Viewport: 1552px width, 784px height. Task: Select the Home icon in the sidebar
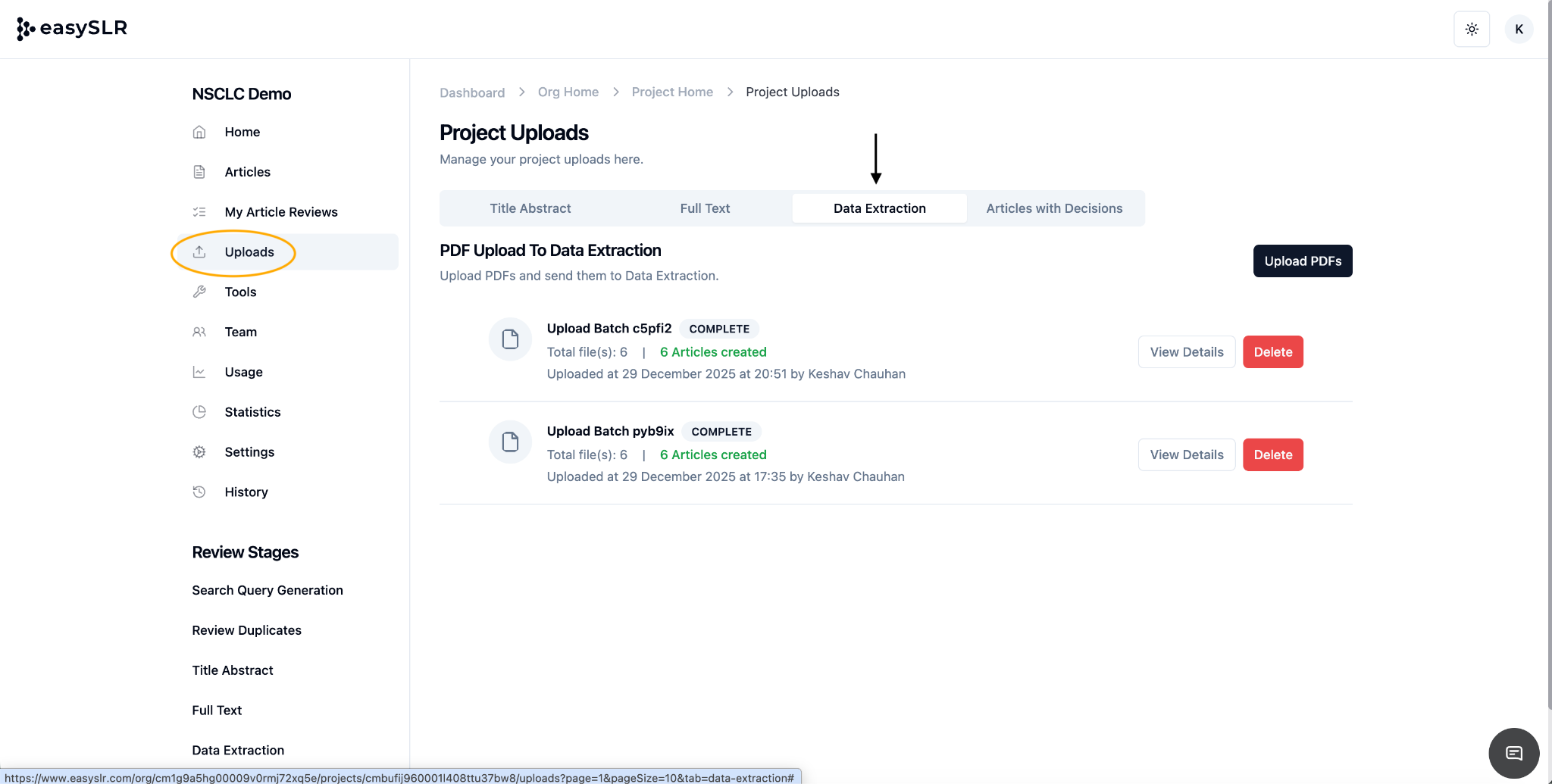tap(199, 131)
